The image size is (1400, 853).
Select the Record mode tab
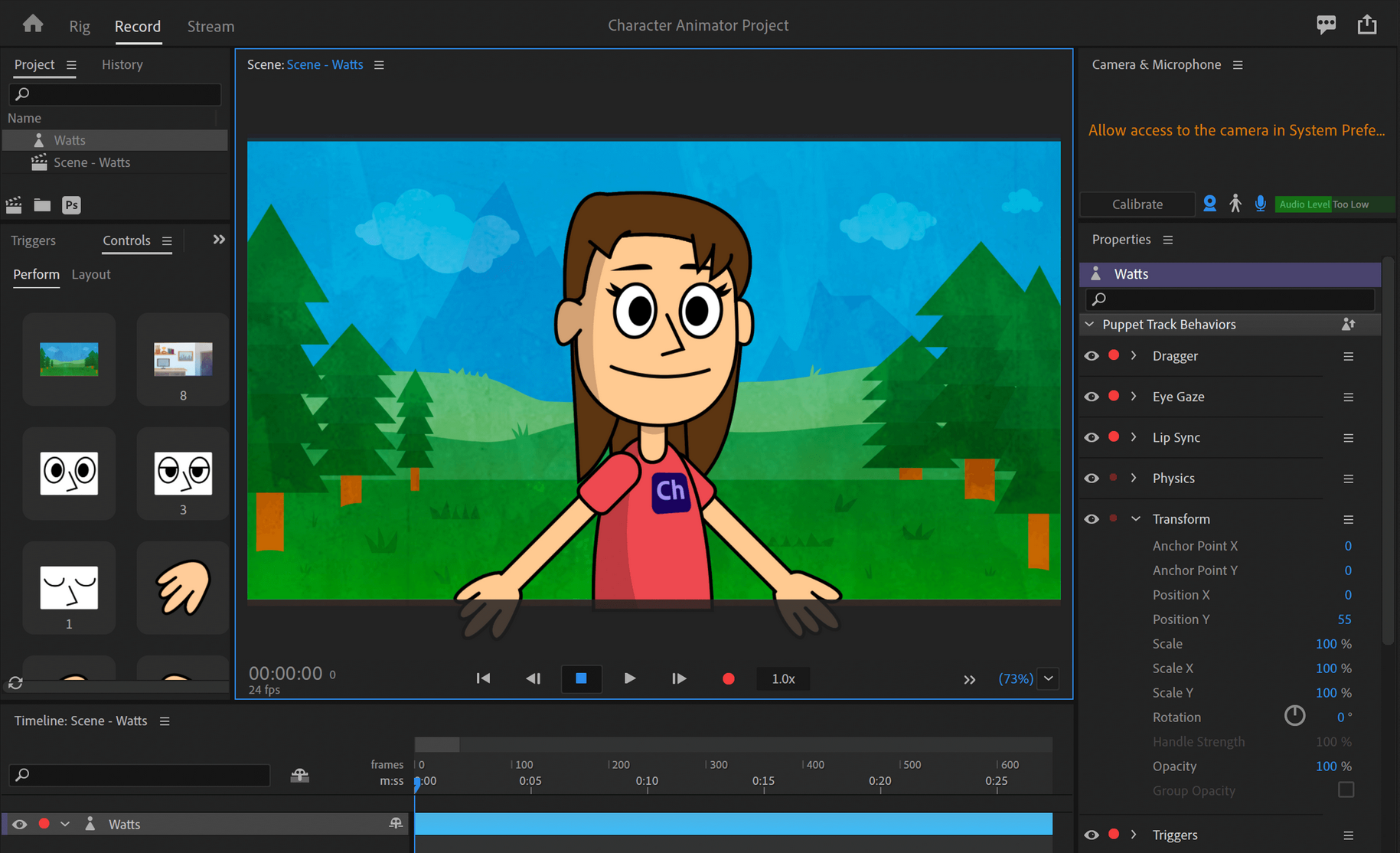[x=138, y=26]
